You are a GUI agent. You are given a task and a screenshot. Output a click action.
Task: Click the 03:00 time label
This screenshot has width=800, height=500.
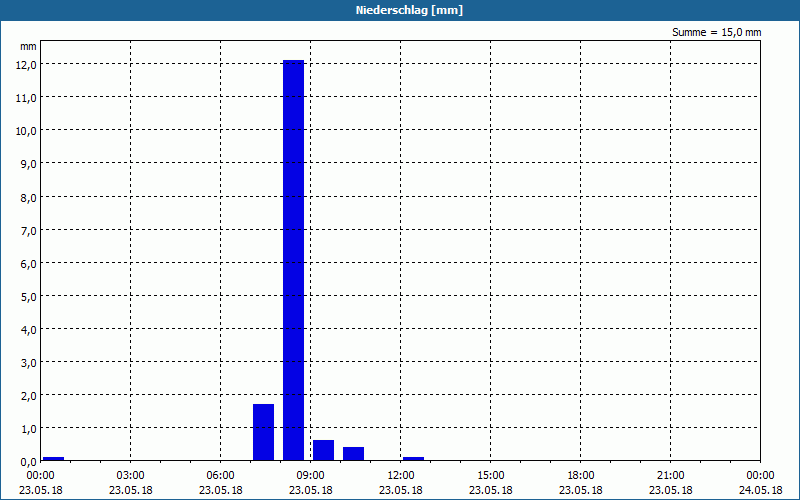[131, 476]
